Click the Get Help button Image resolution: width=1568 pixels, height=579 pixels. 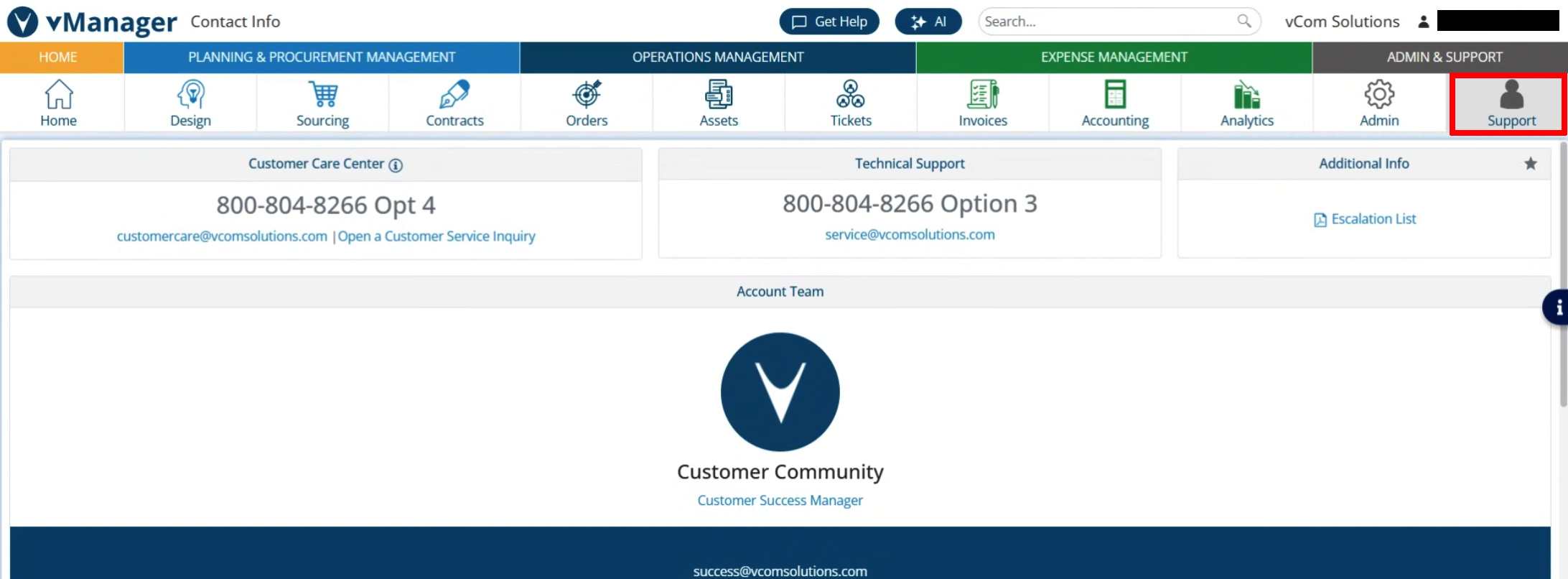(829, 22)
